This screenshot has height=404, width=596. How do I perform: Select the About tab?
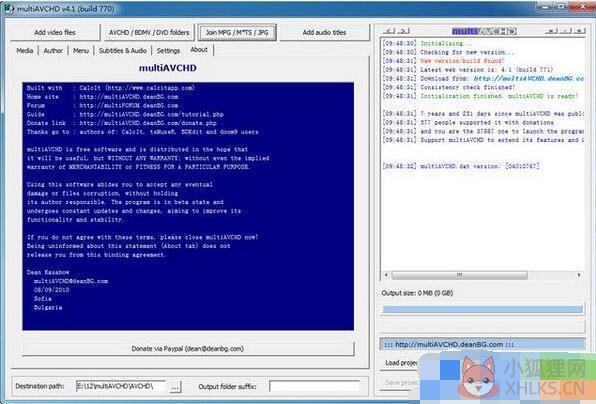point(199,50)
